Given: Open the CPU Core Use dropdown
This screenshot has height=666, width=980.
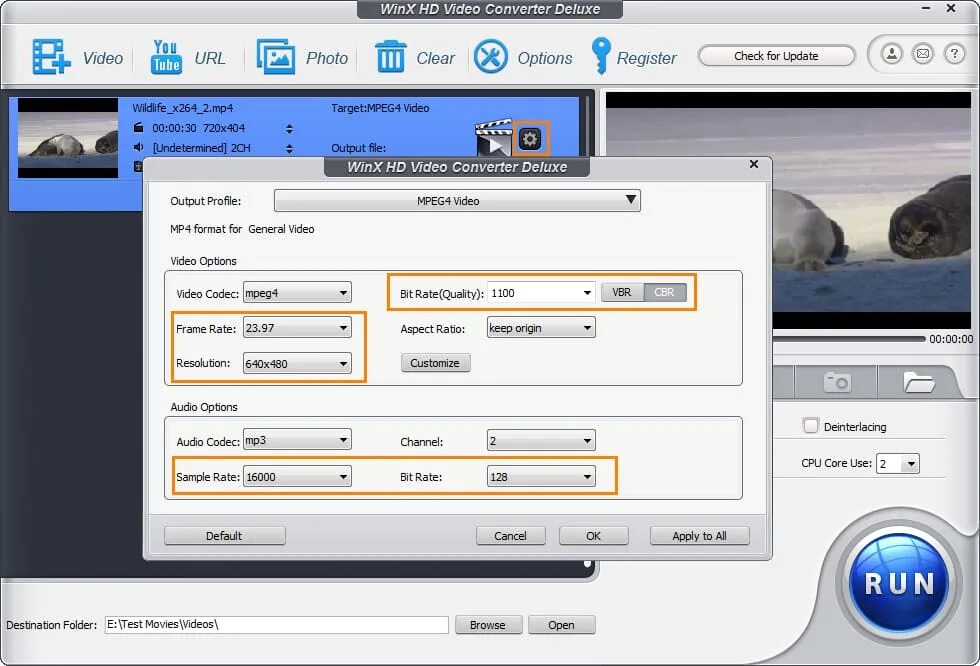Looking at the screenshot, I should (898, 464).
